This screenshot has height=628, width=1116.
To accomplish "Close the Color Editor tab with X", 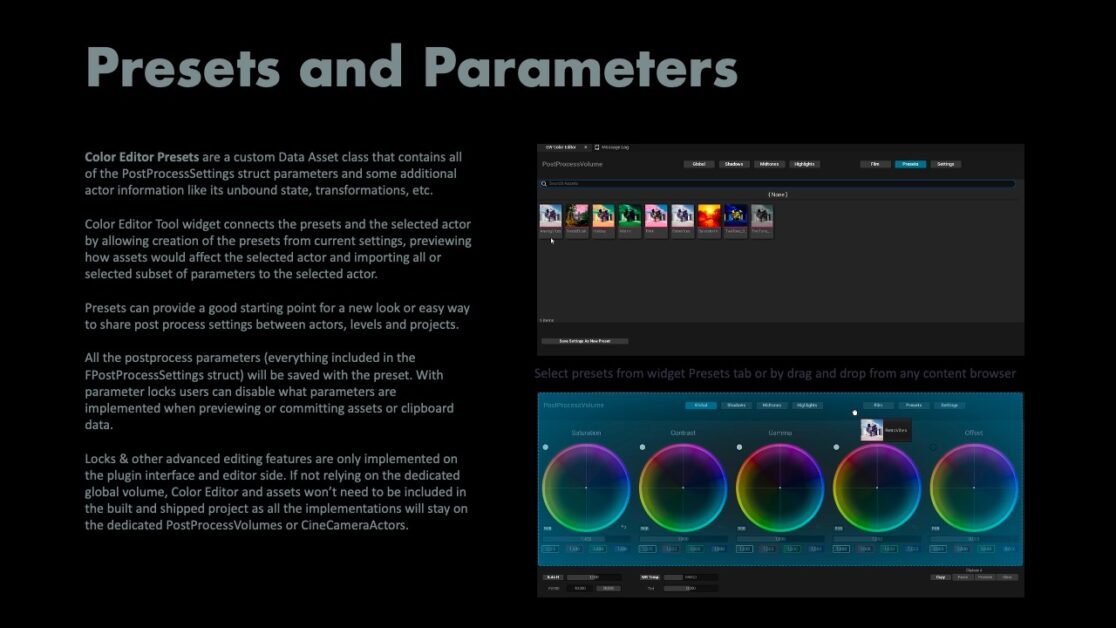I will (x=585, y=147).
